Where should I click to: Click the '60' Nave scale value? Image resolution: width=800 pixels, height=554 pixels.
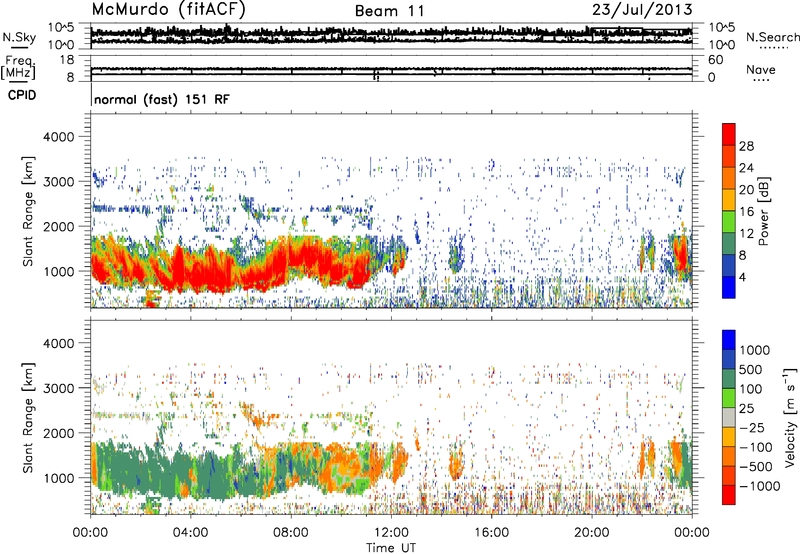(x=715, y=60)
